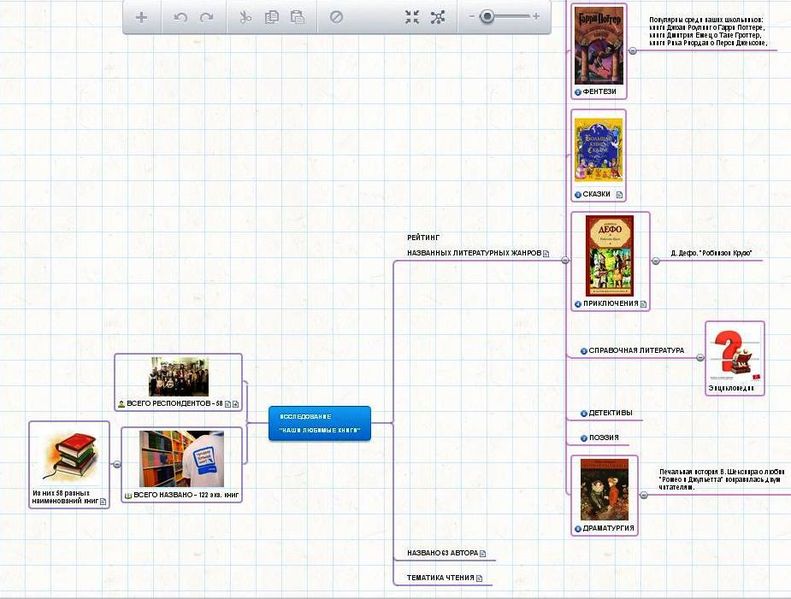791x599 pixels.
Task: Click the stacked books clipart image
Action: [x=70, y=457]
